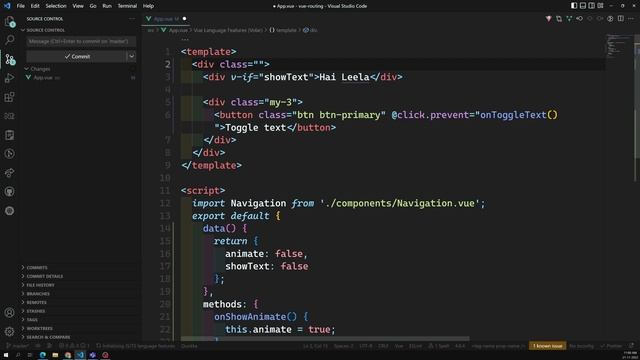
Task: Open the Search view in the activity bar
Action: (x=10, y=40)
